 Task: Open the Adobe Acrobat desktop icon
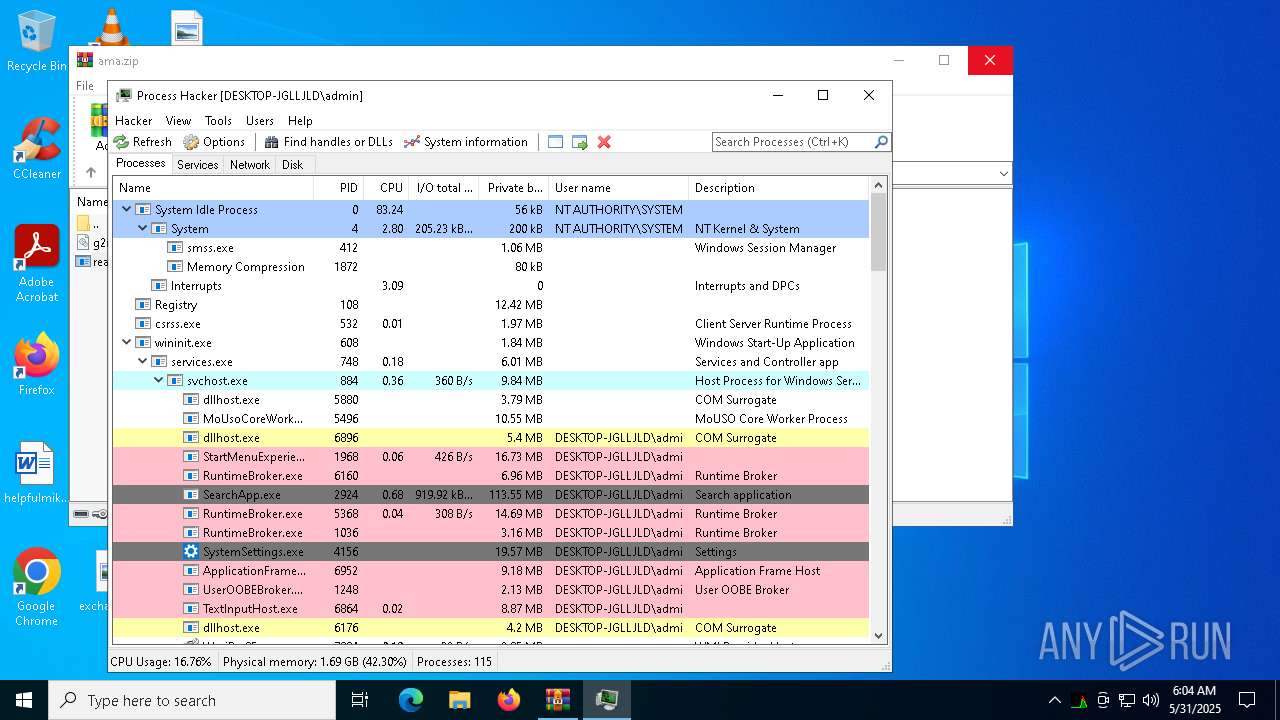click(x=37, y=264)
